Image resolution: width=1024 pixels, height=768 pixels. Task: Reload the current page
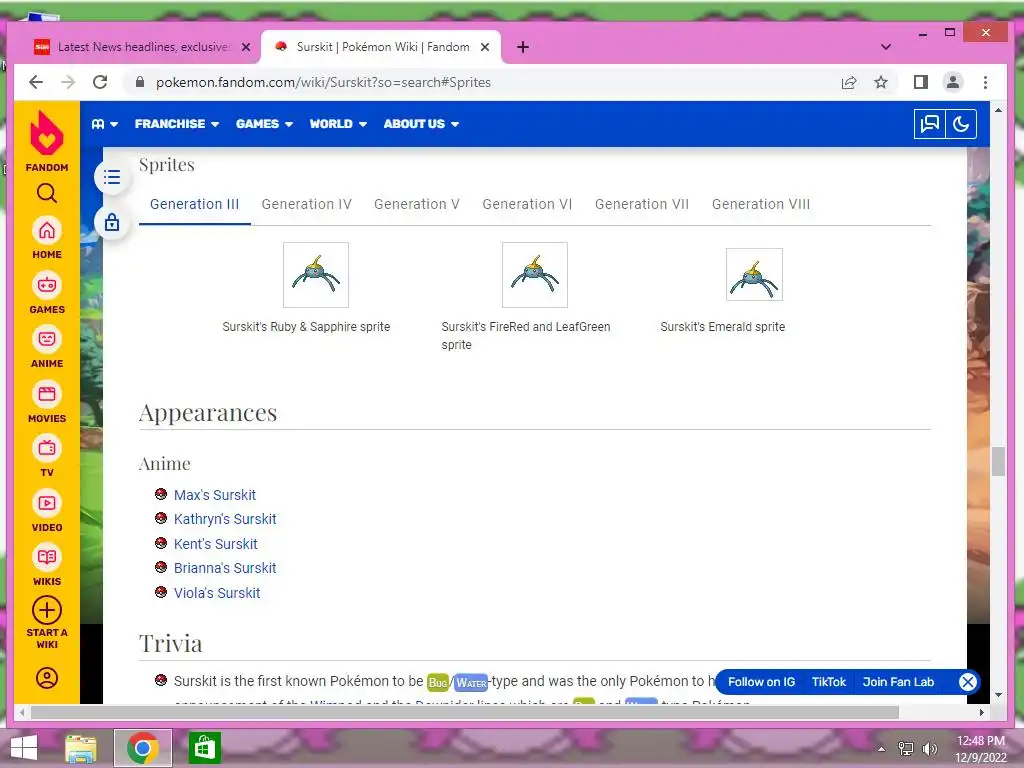tap(100, 82)
